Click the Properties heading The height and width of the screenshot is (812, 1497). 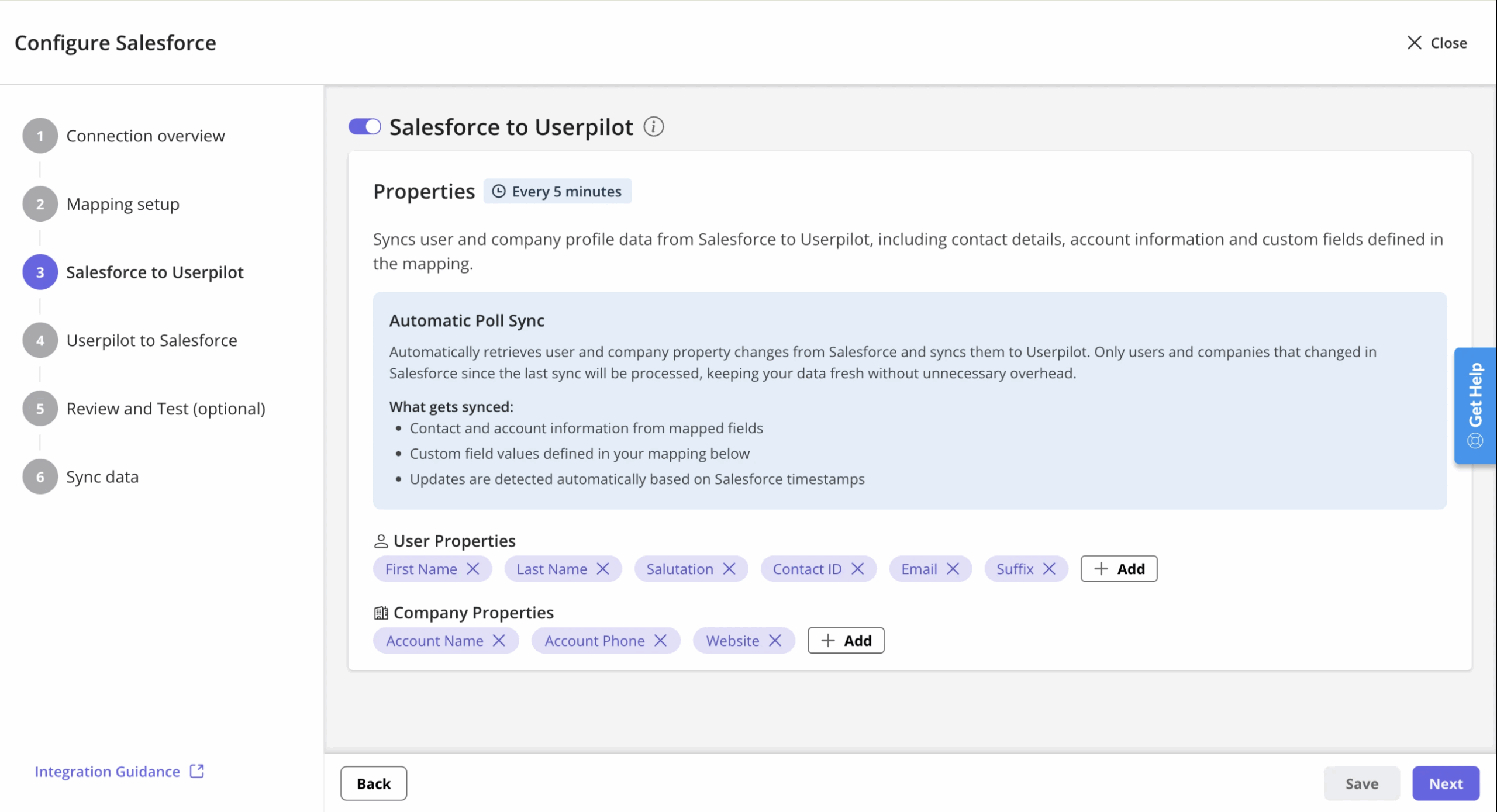pos(424,192)
